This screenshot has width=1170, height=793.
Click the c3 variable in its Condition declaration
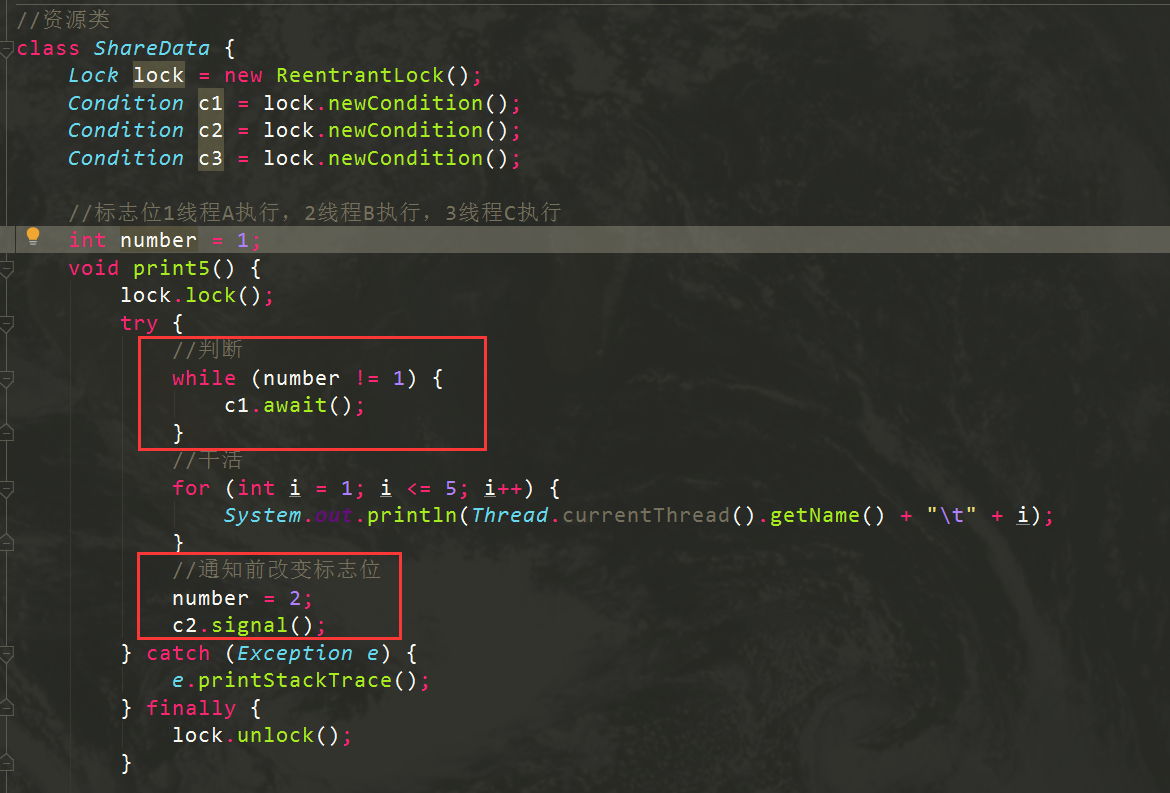210,158
